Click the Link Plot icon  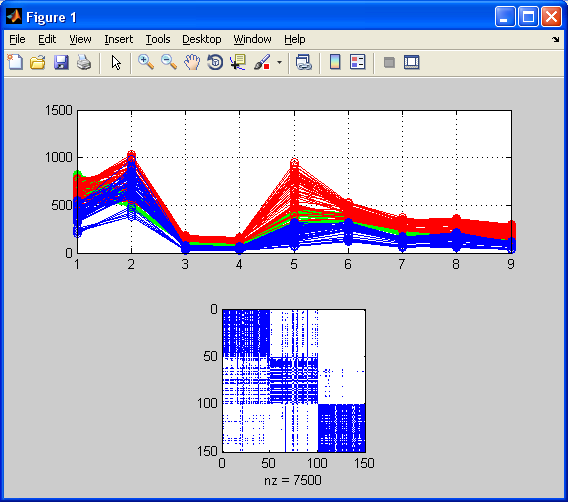(x=304, y=62)
